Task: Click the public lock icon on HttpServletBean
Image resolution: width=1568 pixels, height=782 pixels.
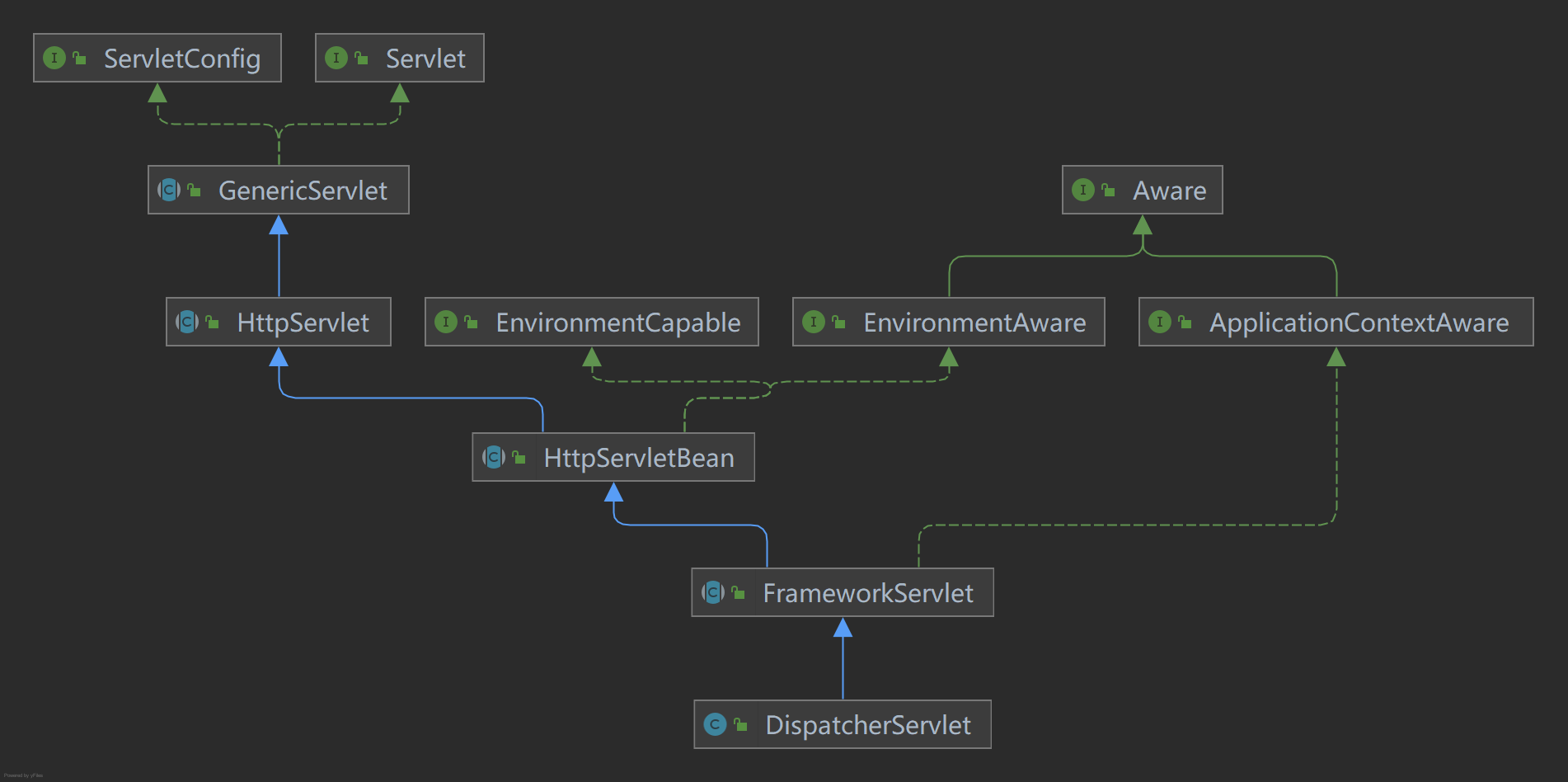Action: (x=519, y=457)
